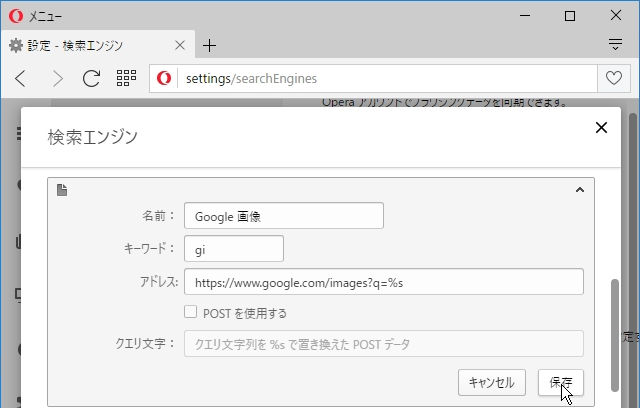Reload the current page
Viewport: 640px width, 408px height.
pyautogui.click(x=91, y=78)
